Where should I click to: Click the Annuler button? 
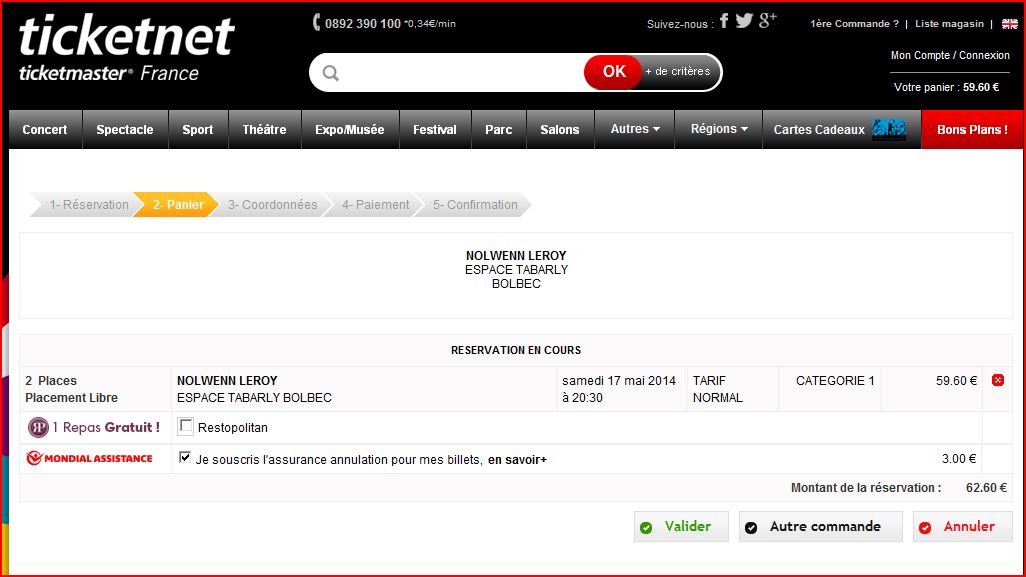tap(963, 527)
